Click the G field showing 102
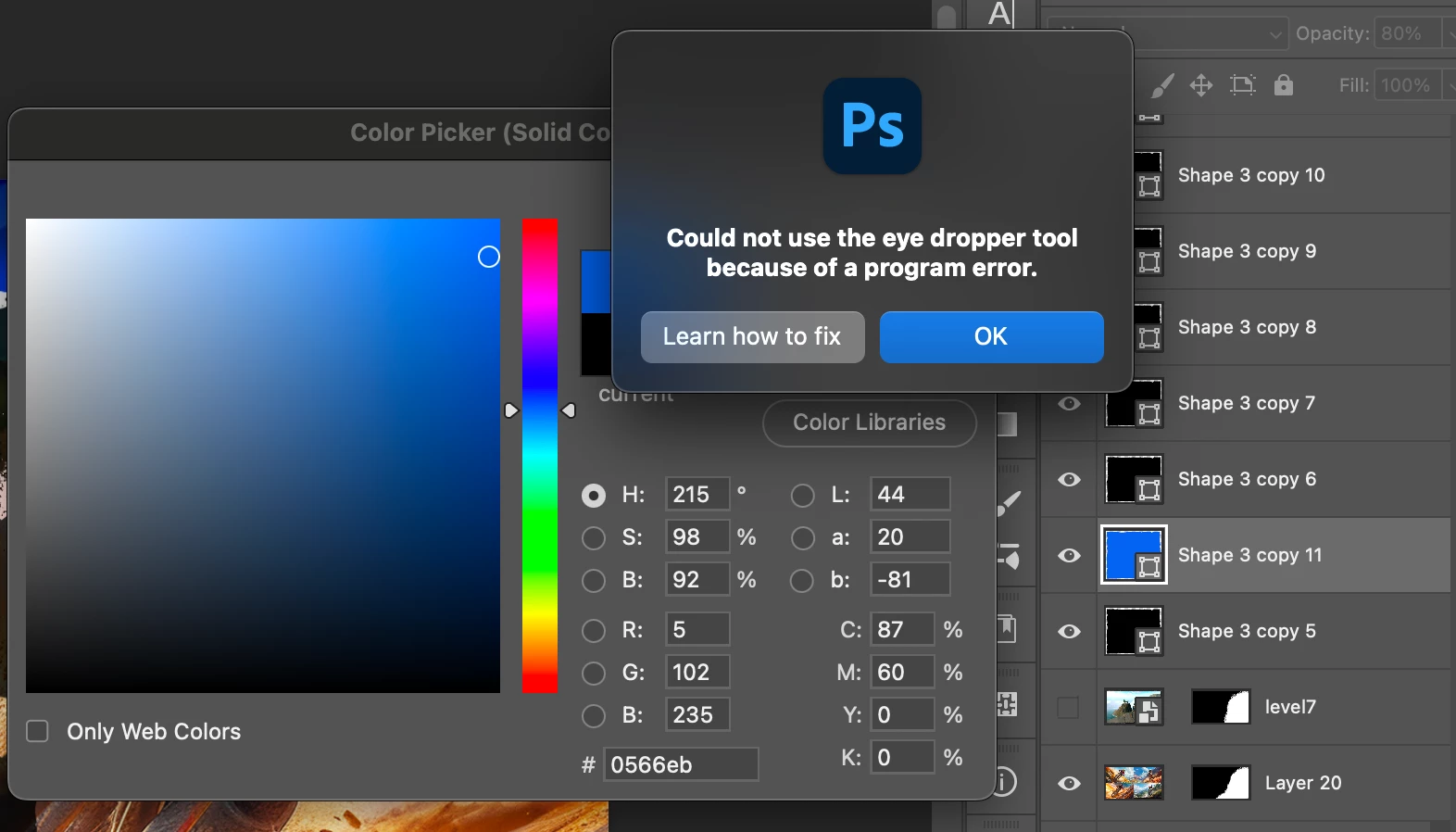1456x832 pixels. pos(697,672)
